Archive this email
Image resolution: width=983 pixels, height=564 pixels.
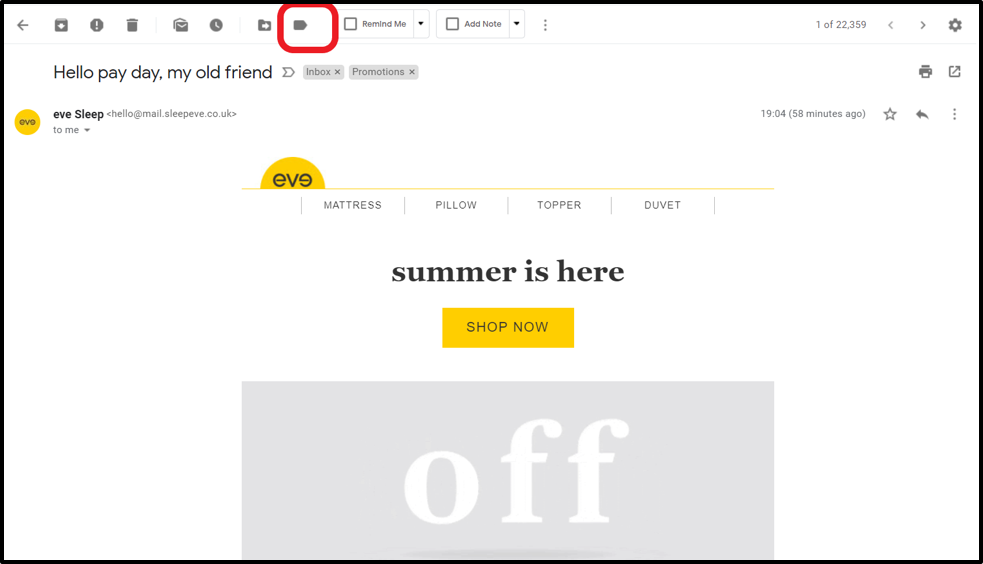click(61, 25)
